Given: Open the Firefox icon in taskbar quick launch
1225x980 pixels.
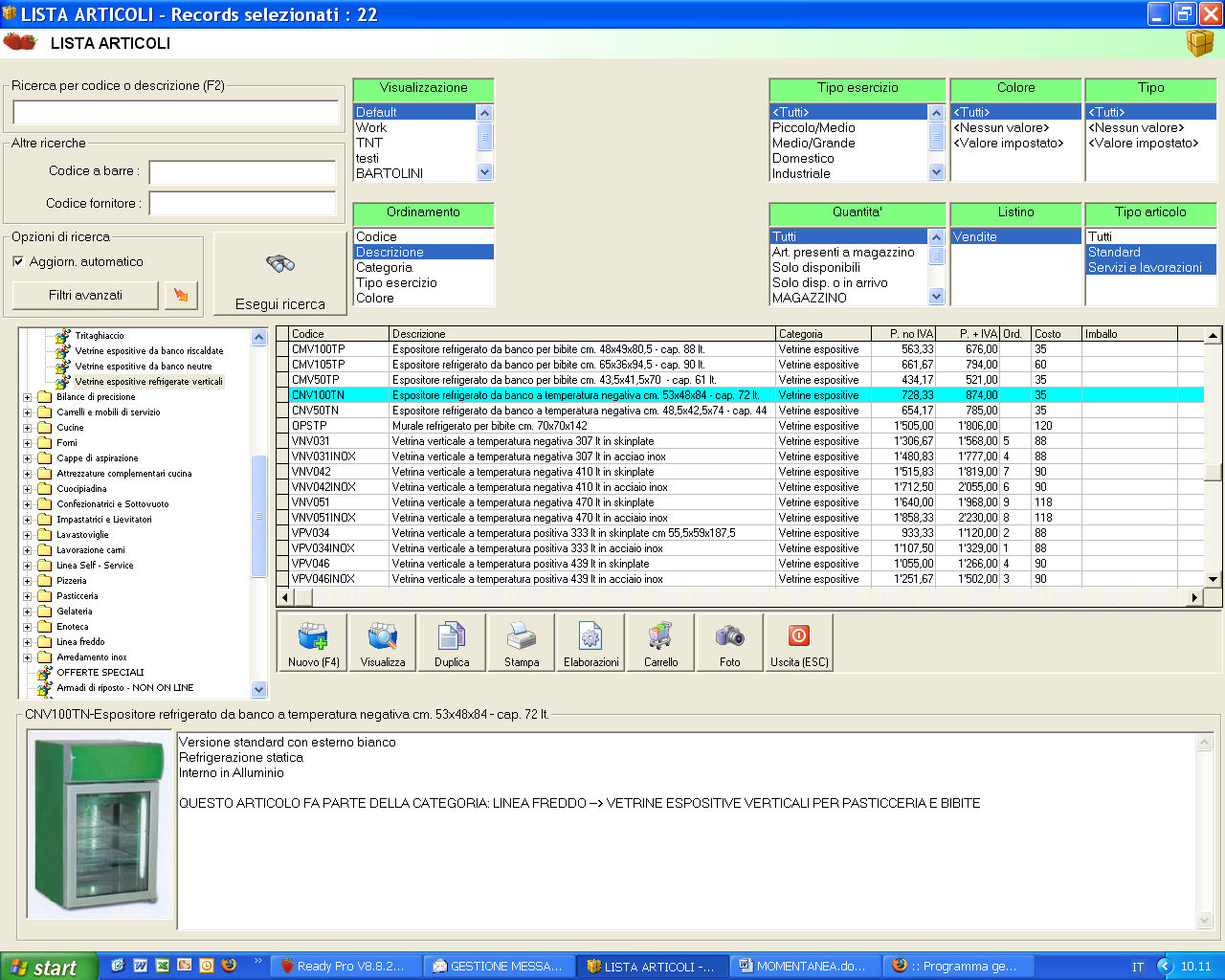Looking at the screenshot, I should coord(229,966).
